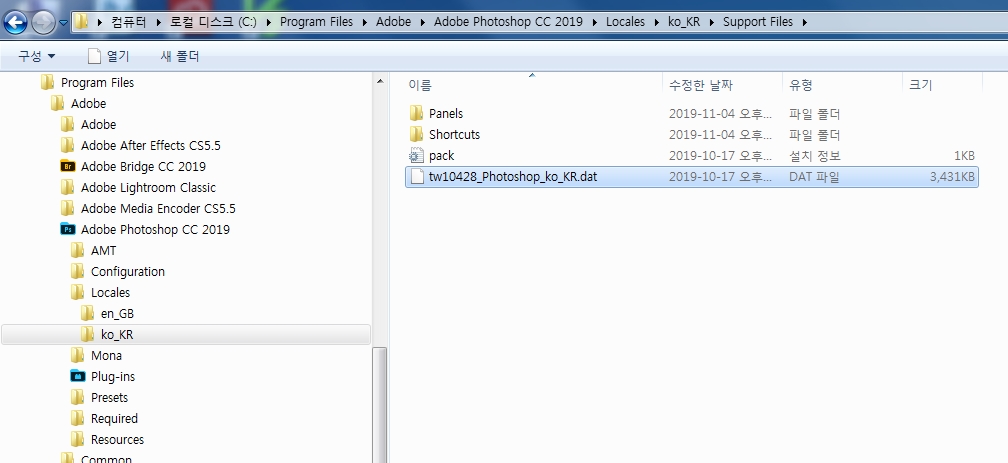Select Adobe Media Encoder CS5.5 folder
1008x463 pixels.
point(158,209)
